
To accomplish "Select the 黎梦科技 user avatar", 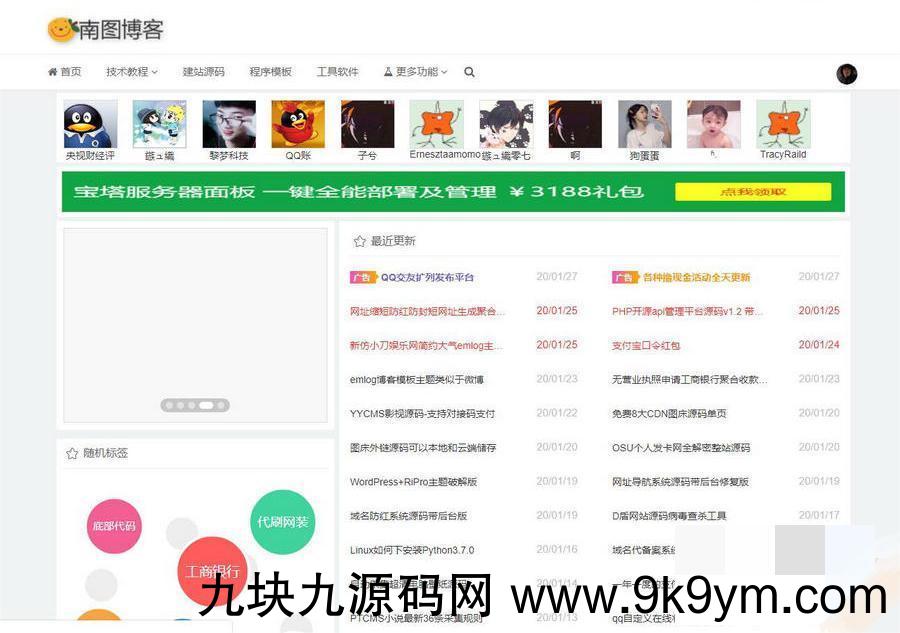I will click(229, 125).
